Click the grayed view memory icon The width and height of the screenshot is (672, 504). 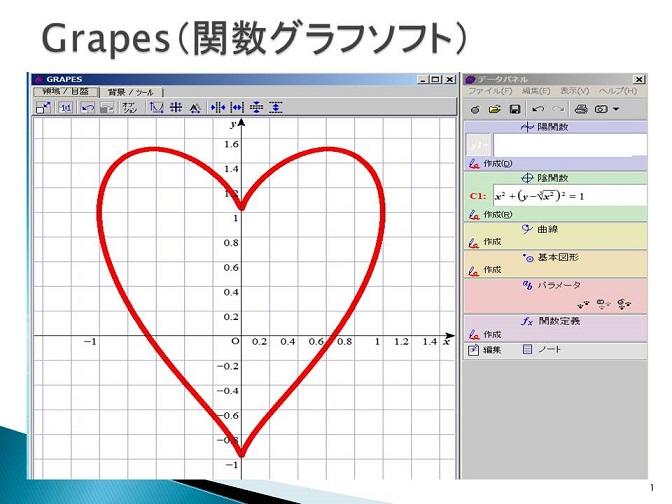(x=106, y=108)
